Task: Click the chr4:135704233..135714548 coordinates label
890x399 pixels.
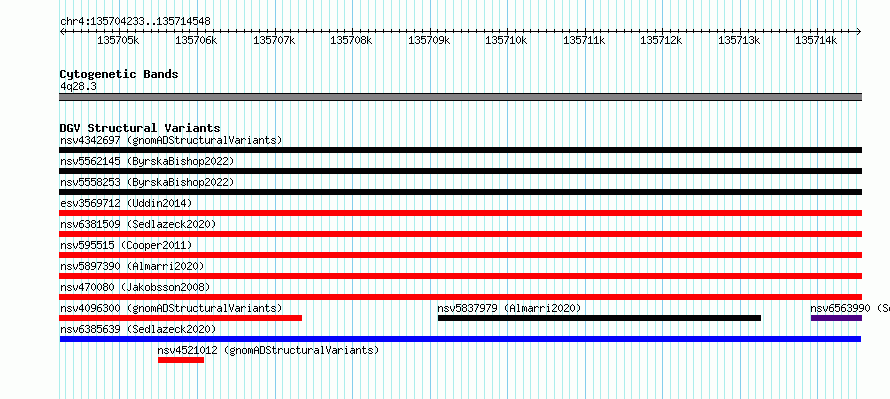Action: coord(135,22)
